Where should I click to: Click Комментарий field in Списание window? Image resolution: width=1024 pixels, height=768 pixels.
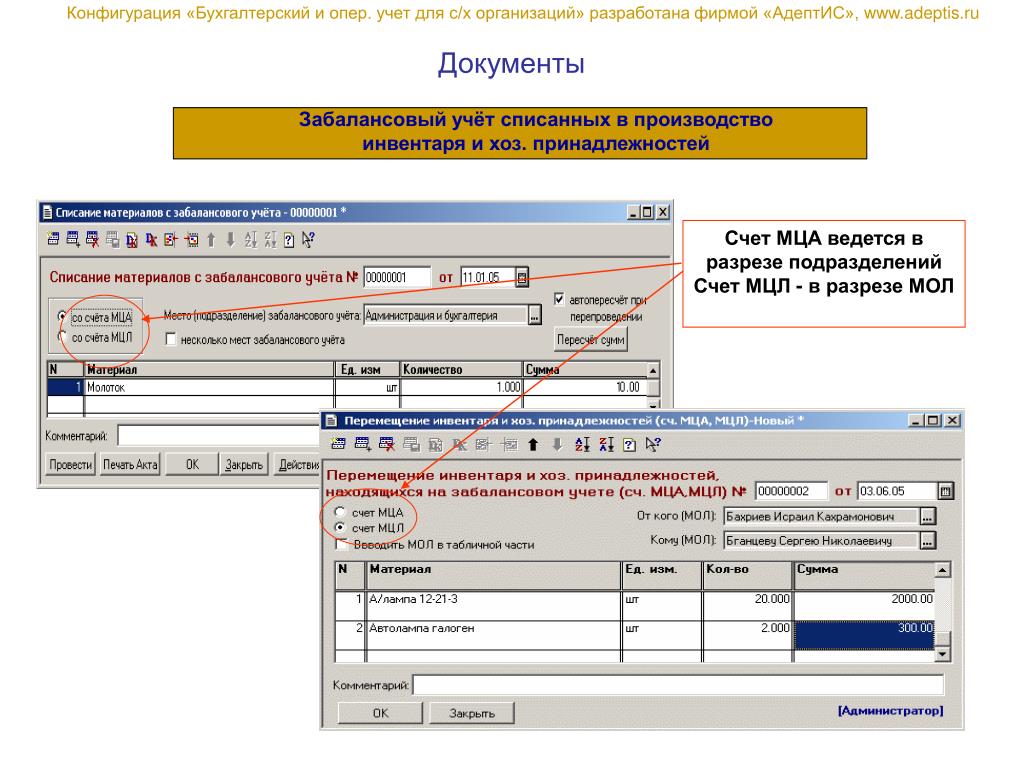(x=219, y=435)
